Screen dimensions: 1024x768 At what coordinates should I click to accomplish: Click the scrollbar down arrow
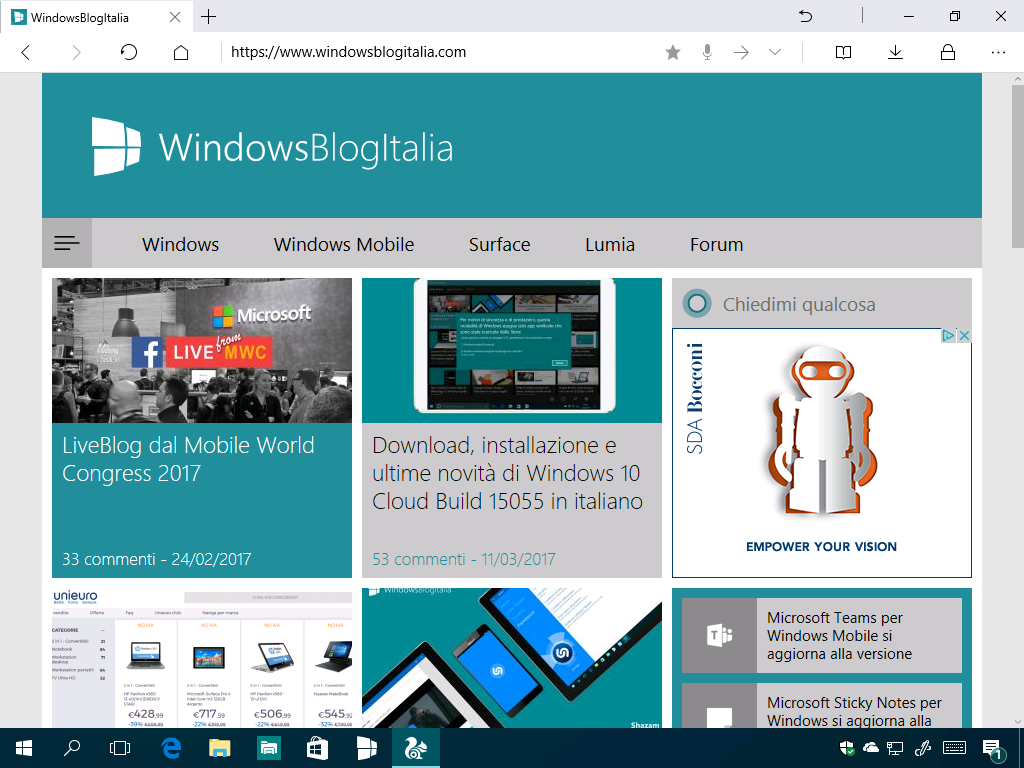[1017, 721]
